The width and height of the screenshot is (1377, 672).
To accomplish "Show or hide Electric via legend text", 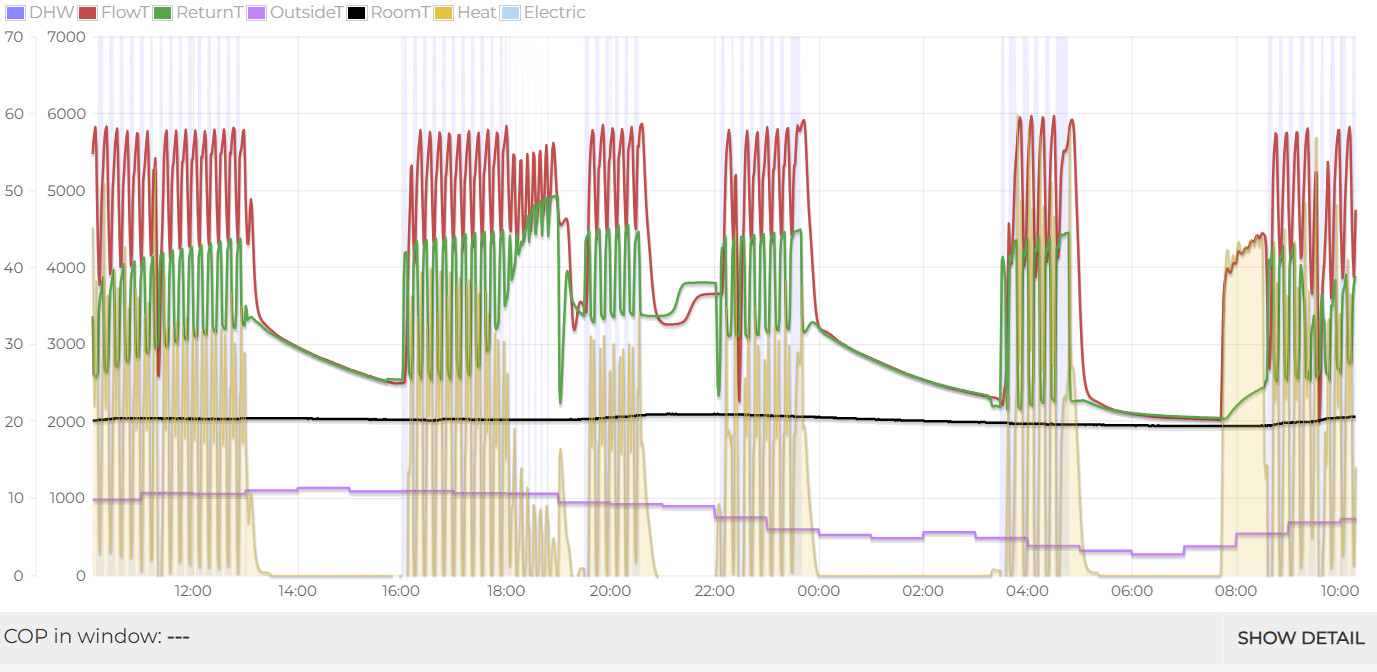I will (x=554, y=13).
